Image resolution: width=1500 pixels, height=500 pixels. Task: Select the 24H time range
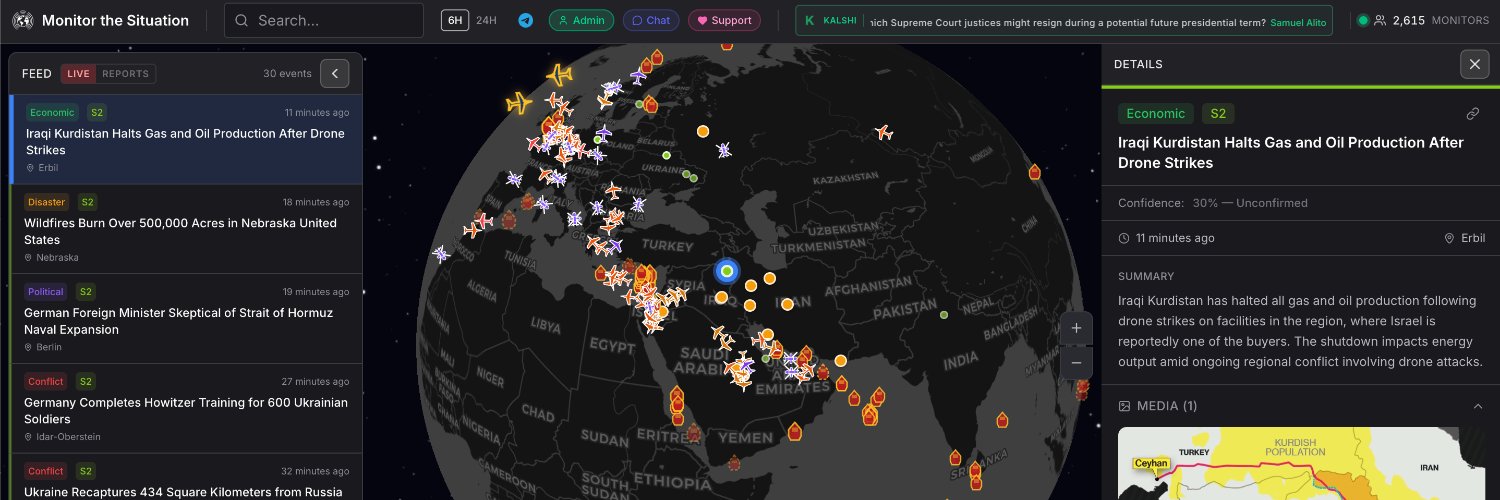pyautogui.click(x=486, y=20)
